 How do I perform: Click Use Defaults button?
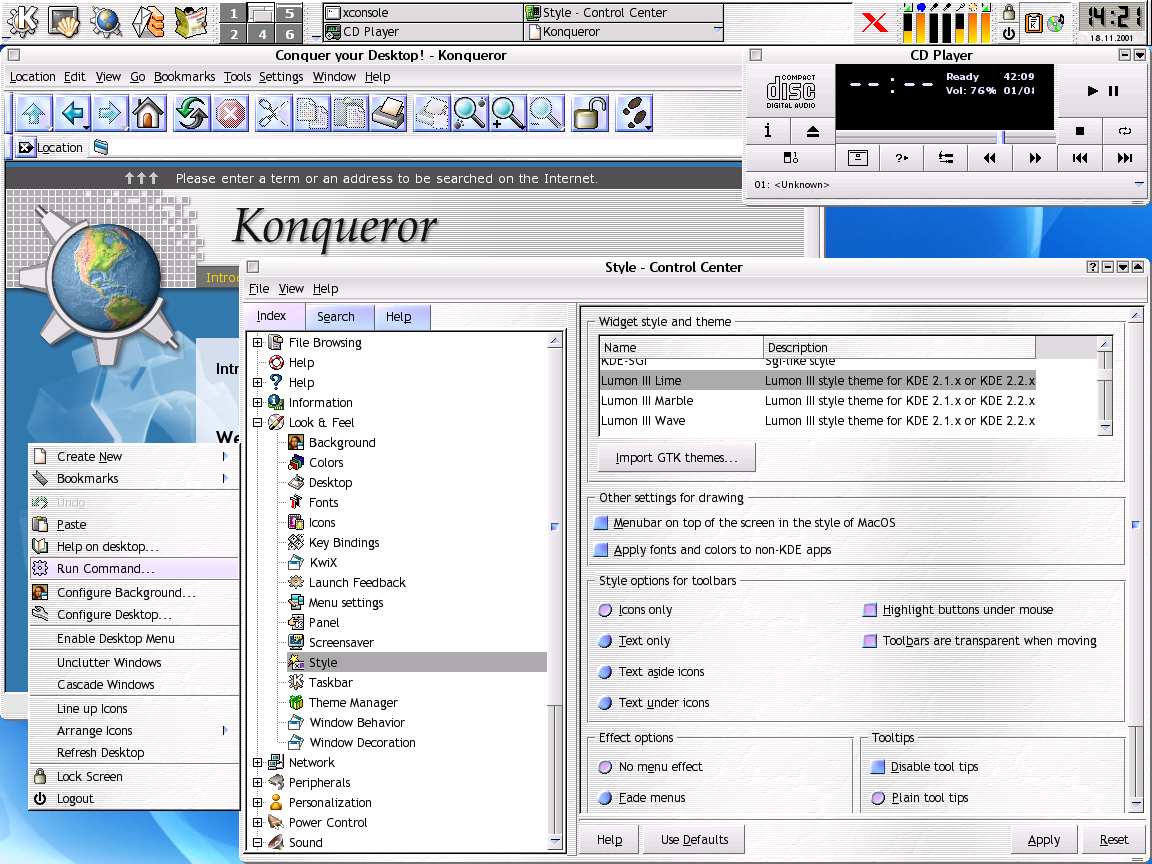point(694,840)
